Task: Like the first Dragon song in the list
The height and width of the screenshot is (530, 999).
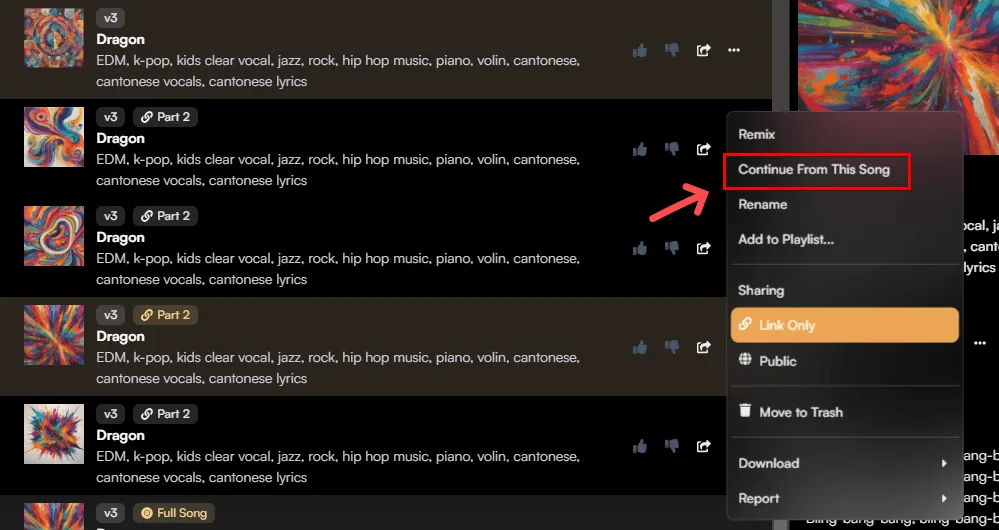Action: pos(640,50)
